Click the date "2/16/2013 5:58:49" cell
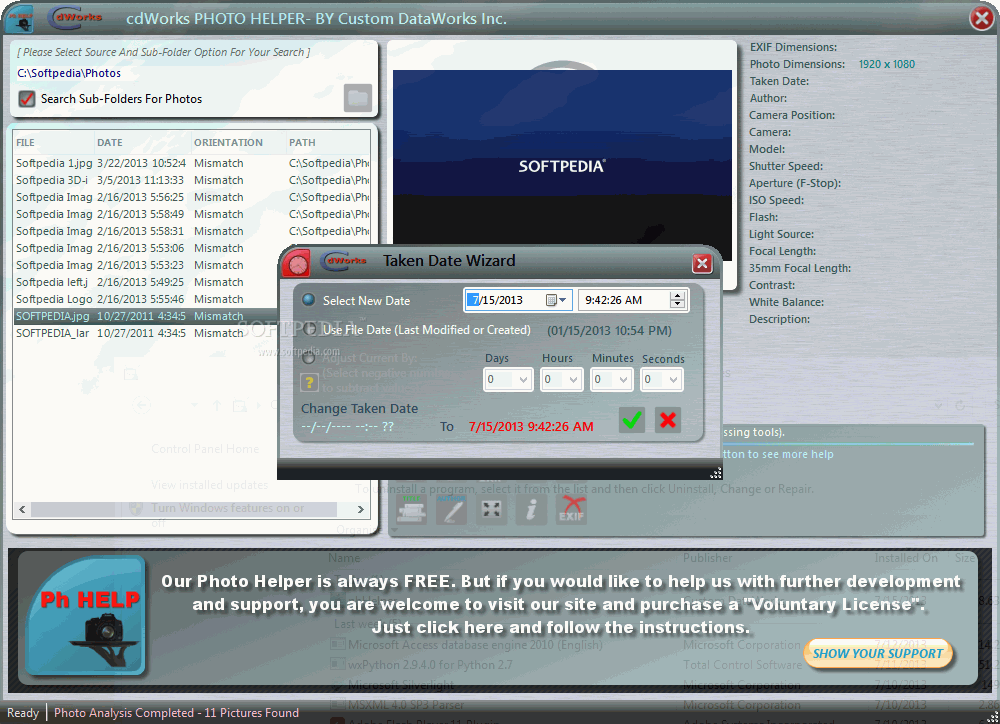The height and width of the screenshot is (724, 1000). pos(140,214)
